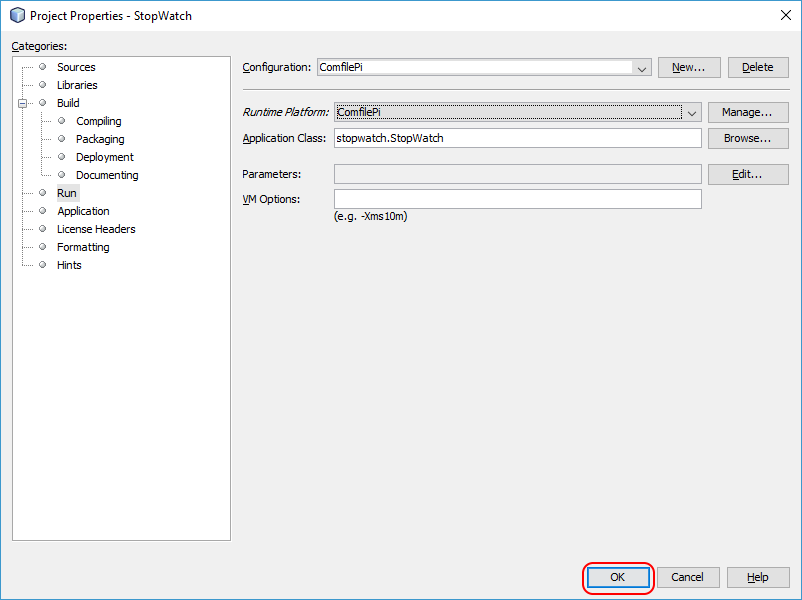Select the Libraries category

pos(77,85)
